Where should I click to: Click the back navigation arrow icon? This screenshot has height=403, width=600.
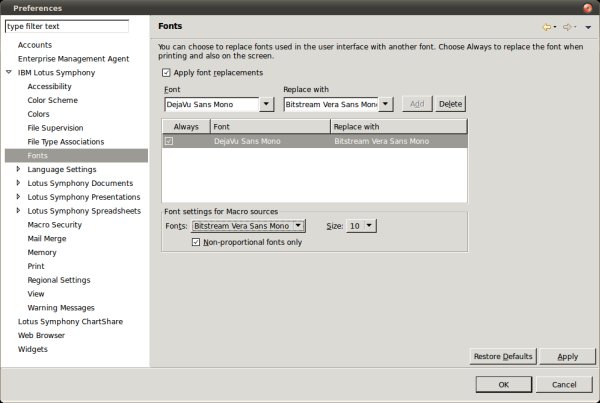[x=547, y=26]
